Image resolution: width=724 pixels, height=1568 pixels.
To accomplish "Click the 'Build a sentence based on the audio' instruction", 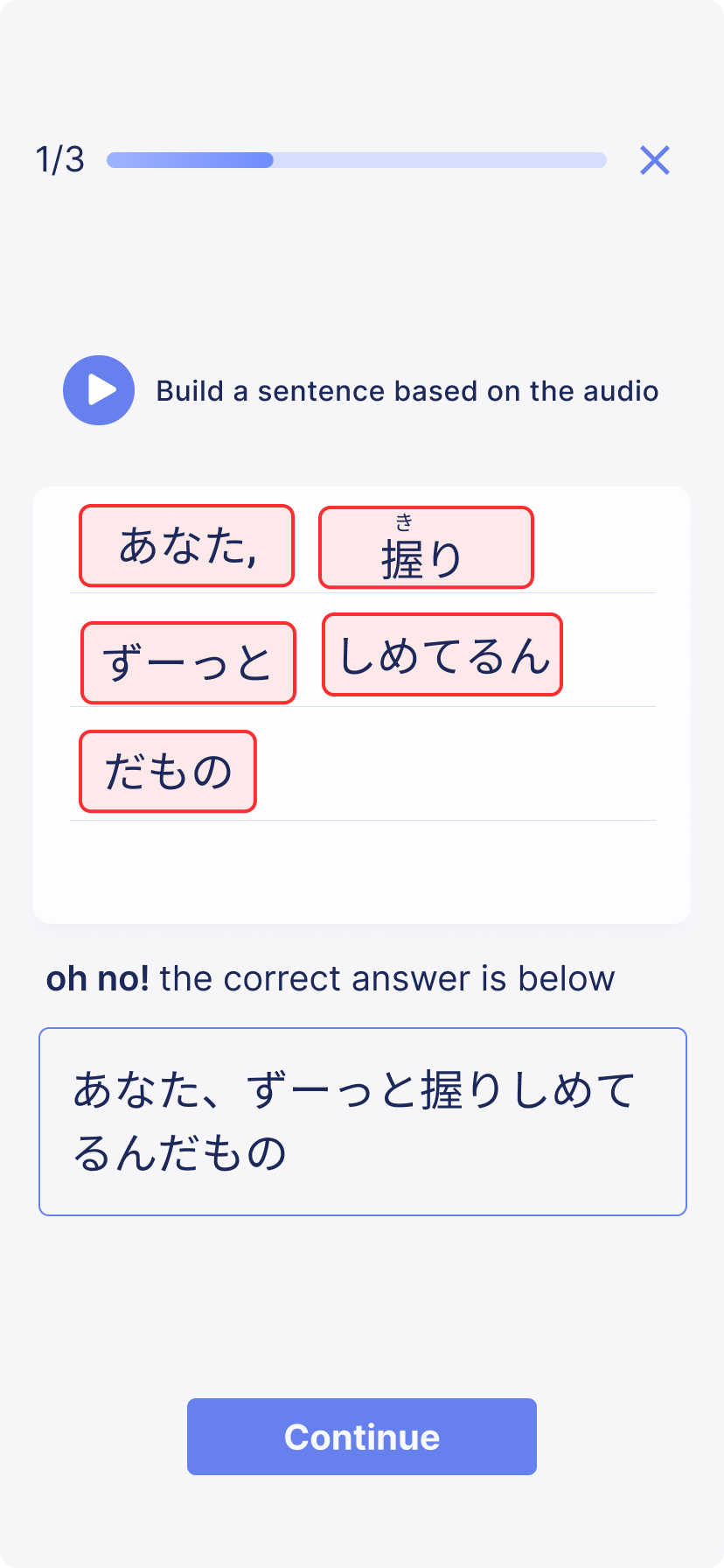I will tap(407, 391).
